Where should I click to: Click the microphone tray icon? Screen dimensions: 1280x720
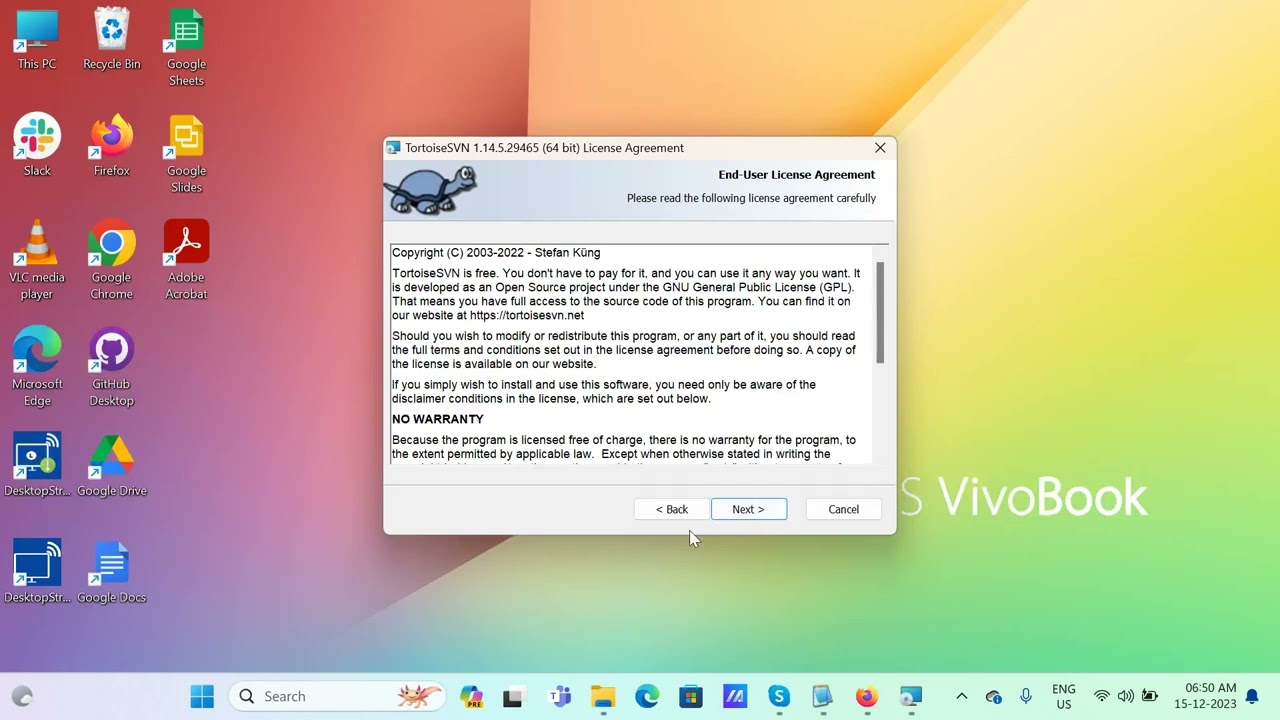pyautogui.click(x=1025, y=696)
